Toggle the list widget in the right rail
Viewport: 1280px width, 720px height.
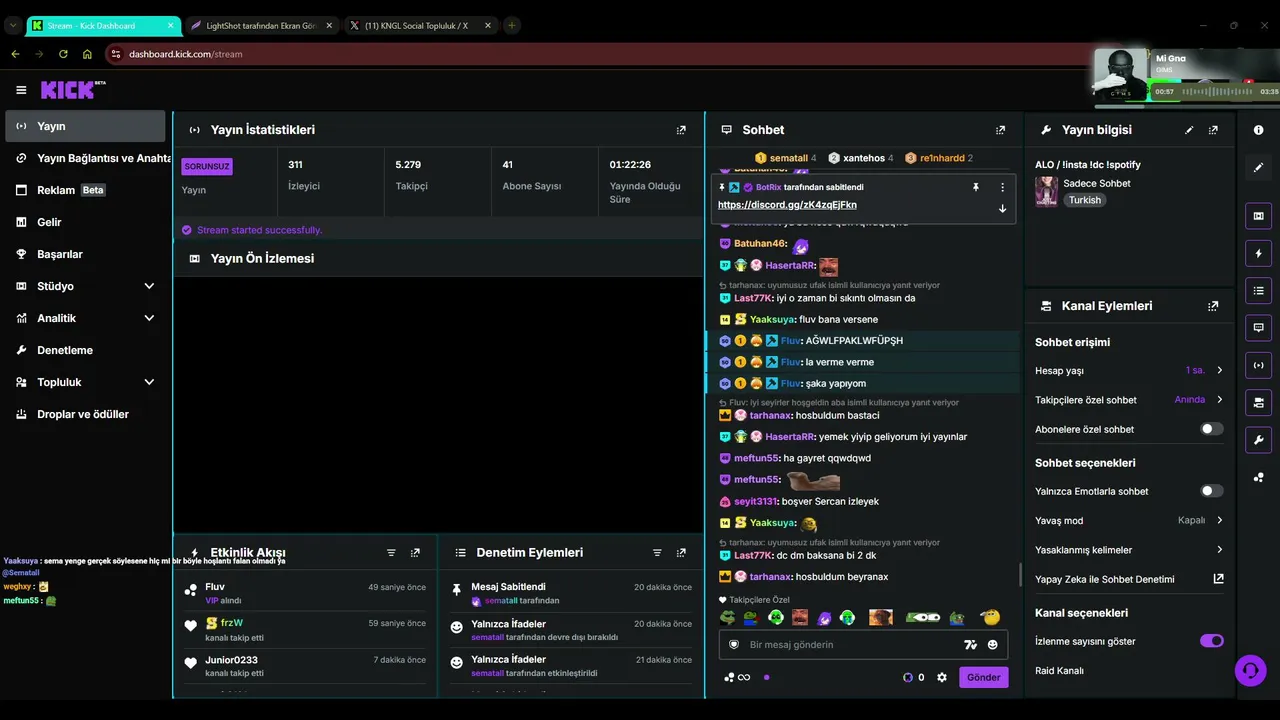1258,290
